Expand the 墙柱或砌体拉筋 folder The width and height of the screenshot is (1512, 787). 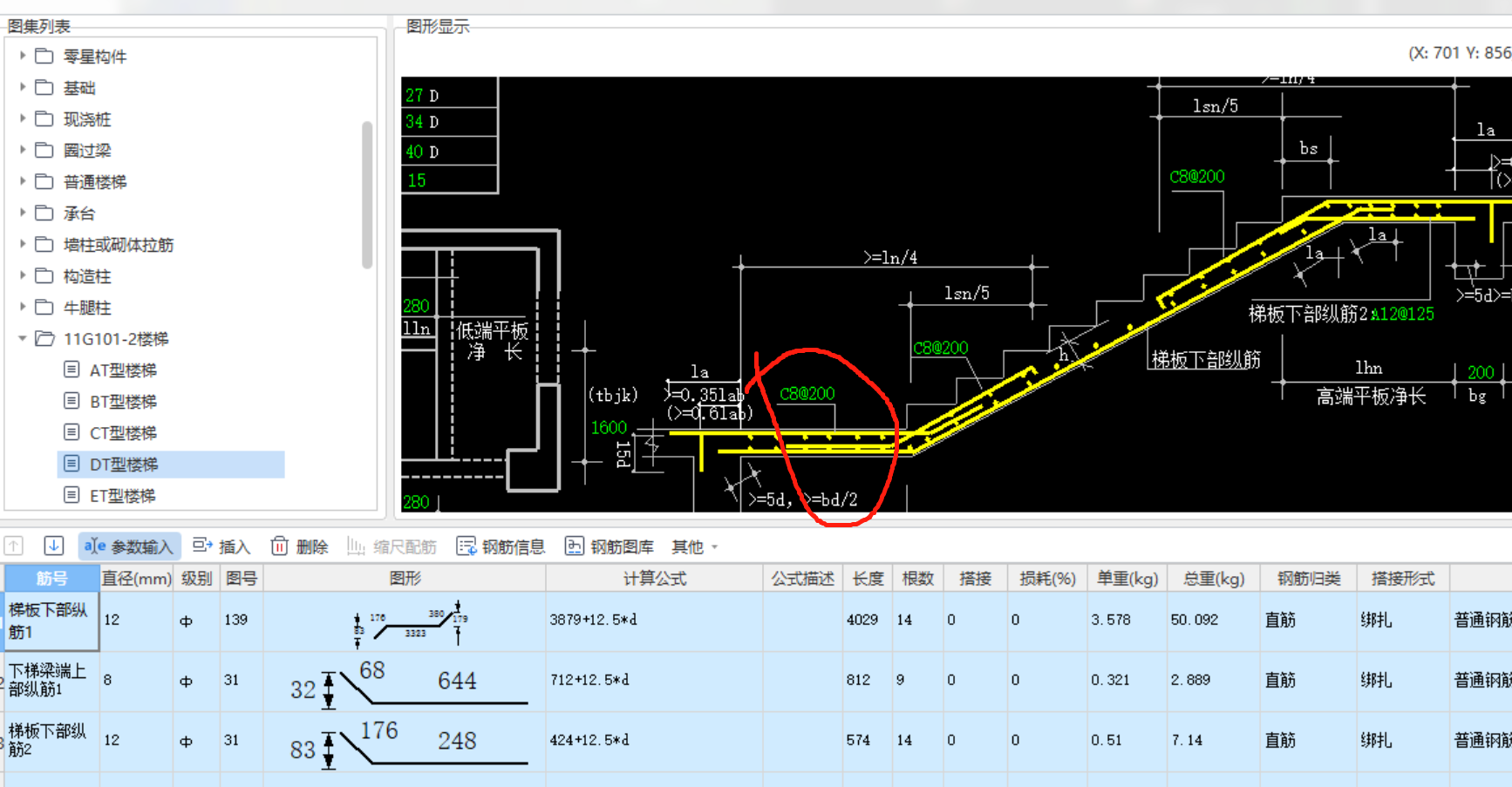pos(23,244)
